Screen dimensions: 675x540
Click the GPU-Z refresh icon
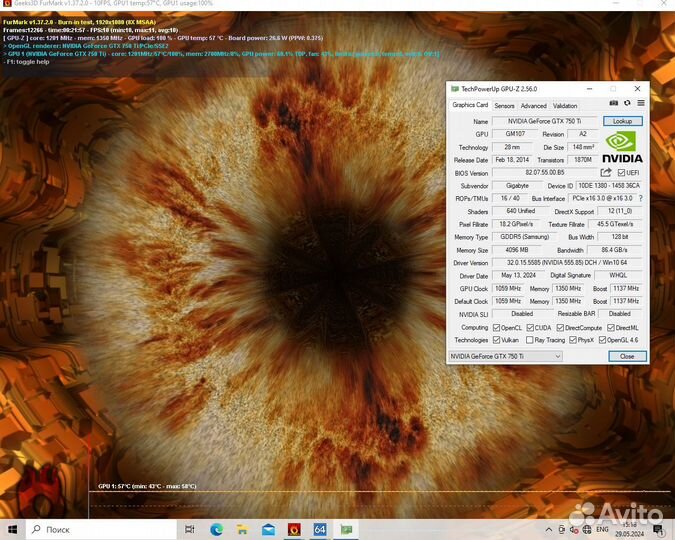pos(627,103)
